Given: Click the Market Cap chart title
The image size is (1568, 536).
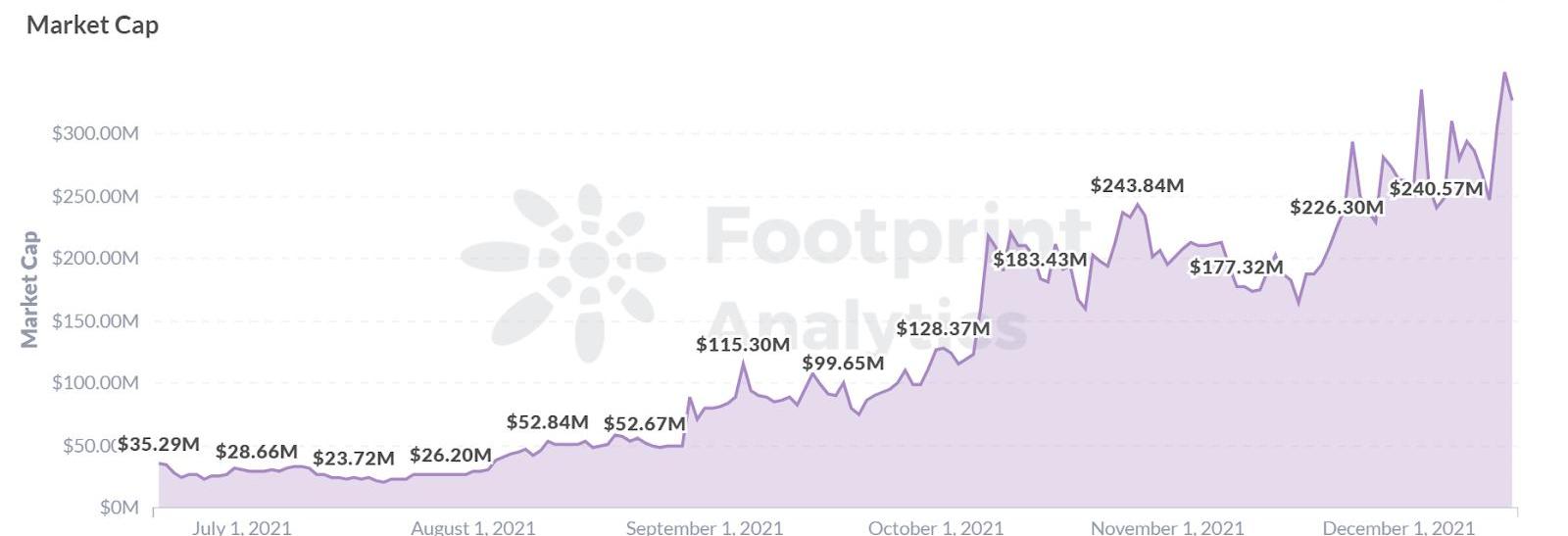Looking at the screenshot, I should click(92, 25).
